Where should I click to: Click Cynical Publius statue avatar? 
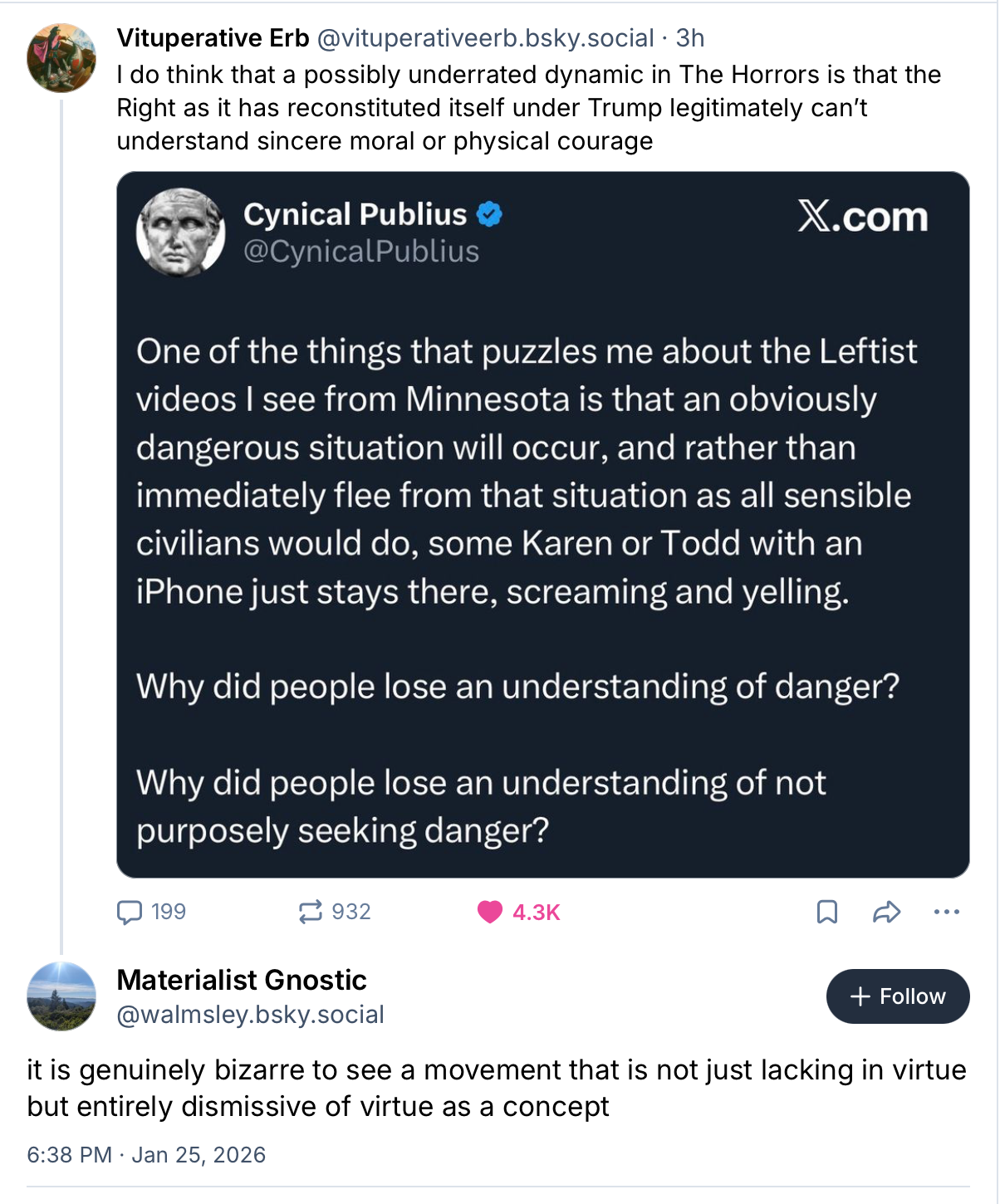tap(180, 232)
